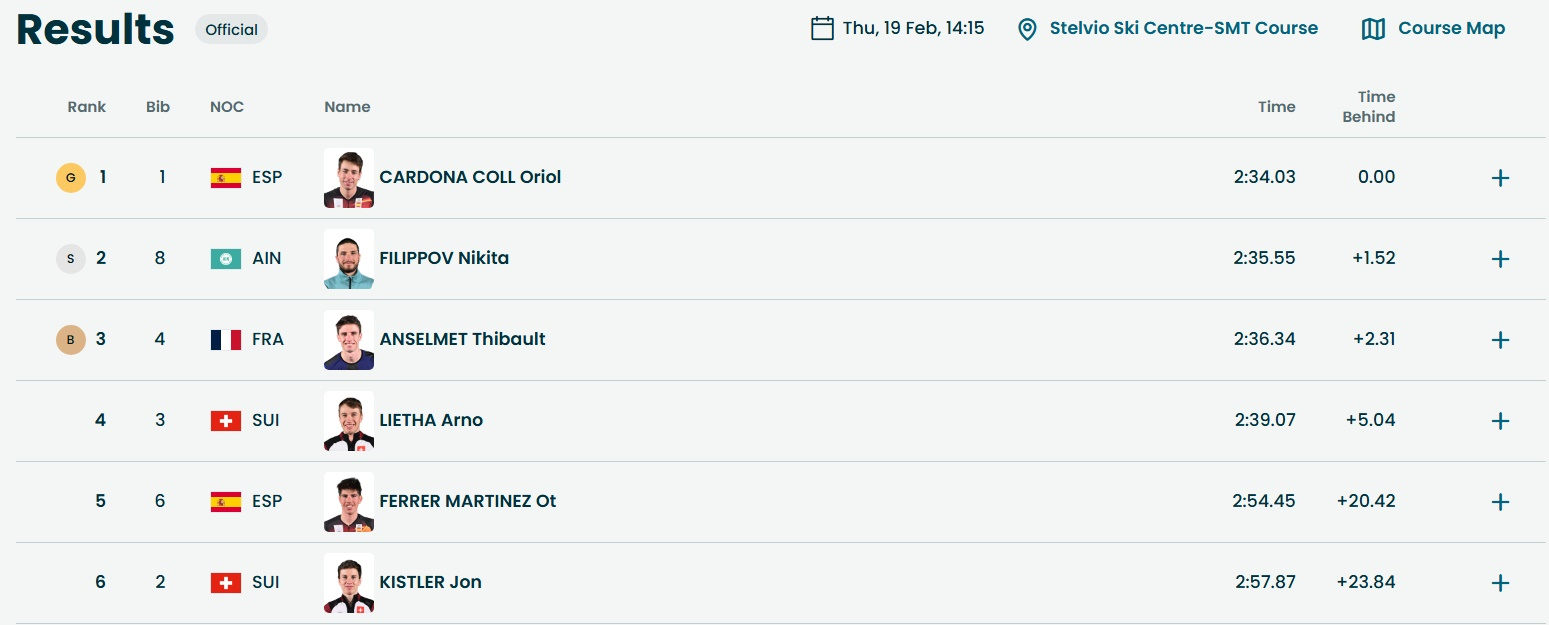Expand Filippov Nikita's result row
The image size is (1549, 625).
(1500, 259)
